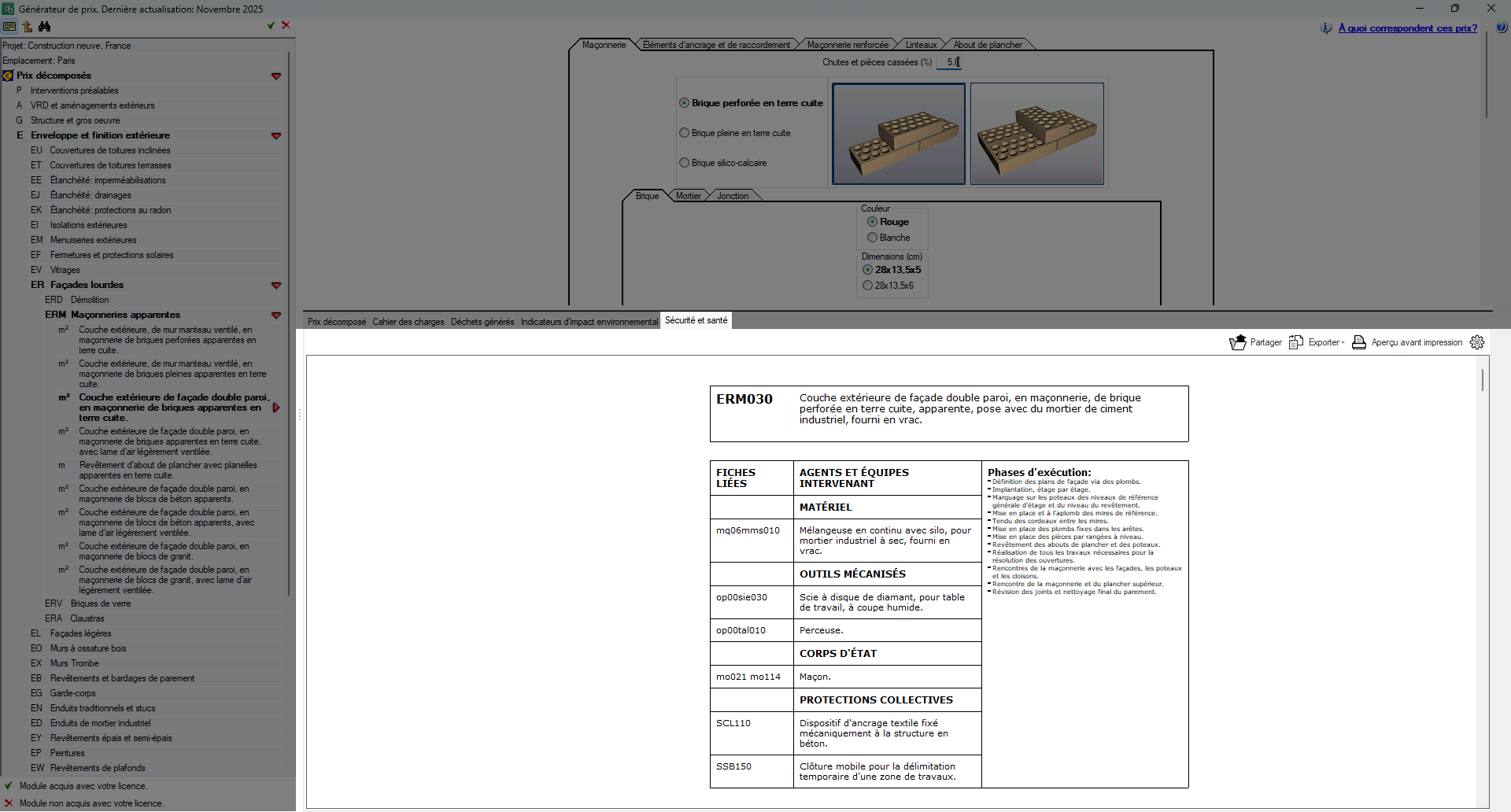This screenshot has width=1511, height=812.
Task: Accept with the green checkmark icon
Action: (x=271, y=25)
